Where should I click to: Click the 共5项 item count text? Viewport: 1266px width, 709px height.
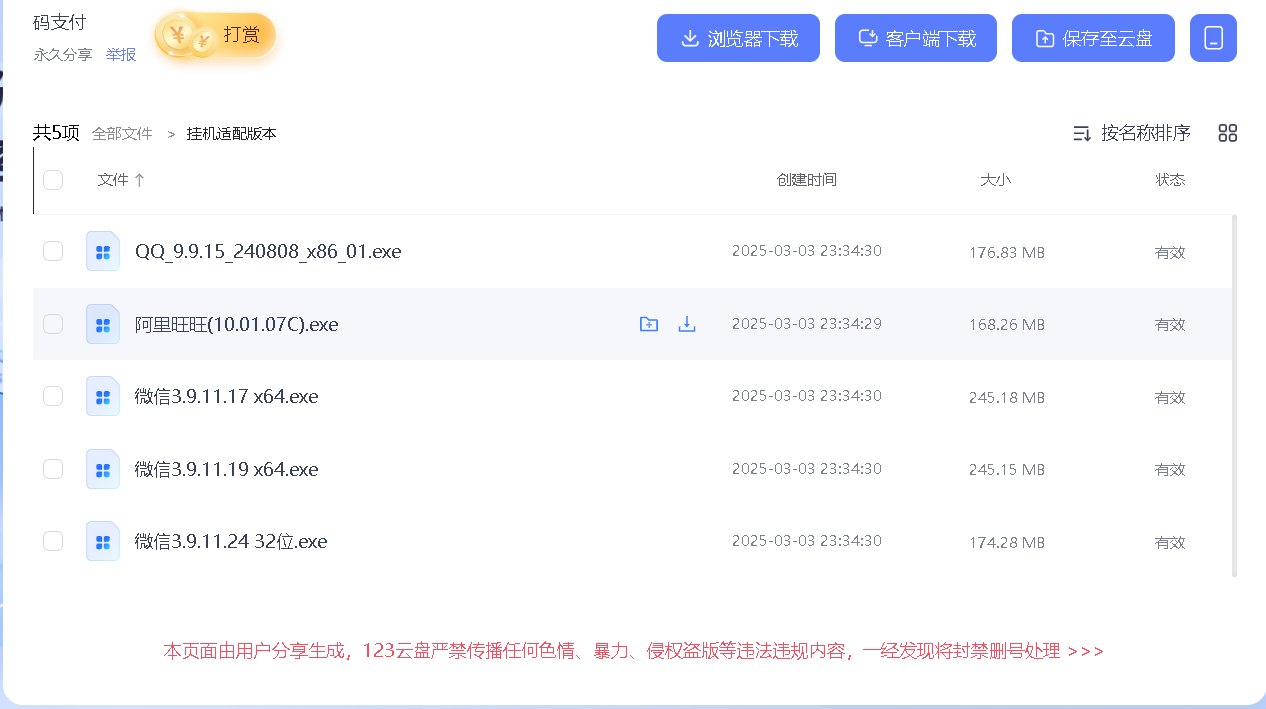pyautogui.click(x=56, y=133)
